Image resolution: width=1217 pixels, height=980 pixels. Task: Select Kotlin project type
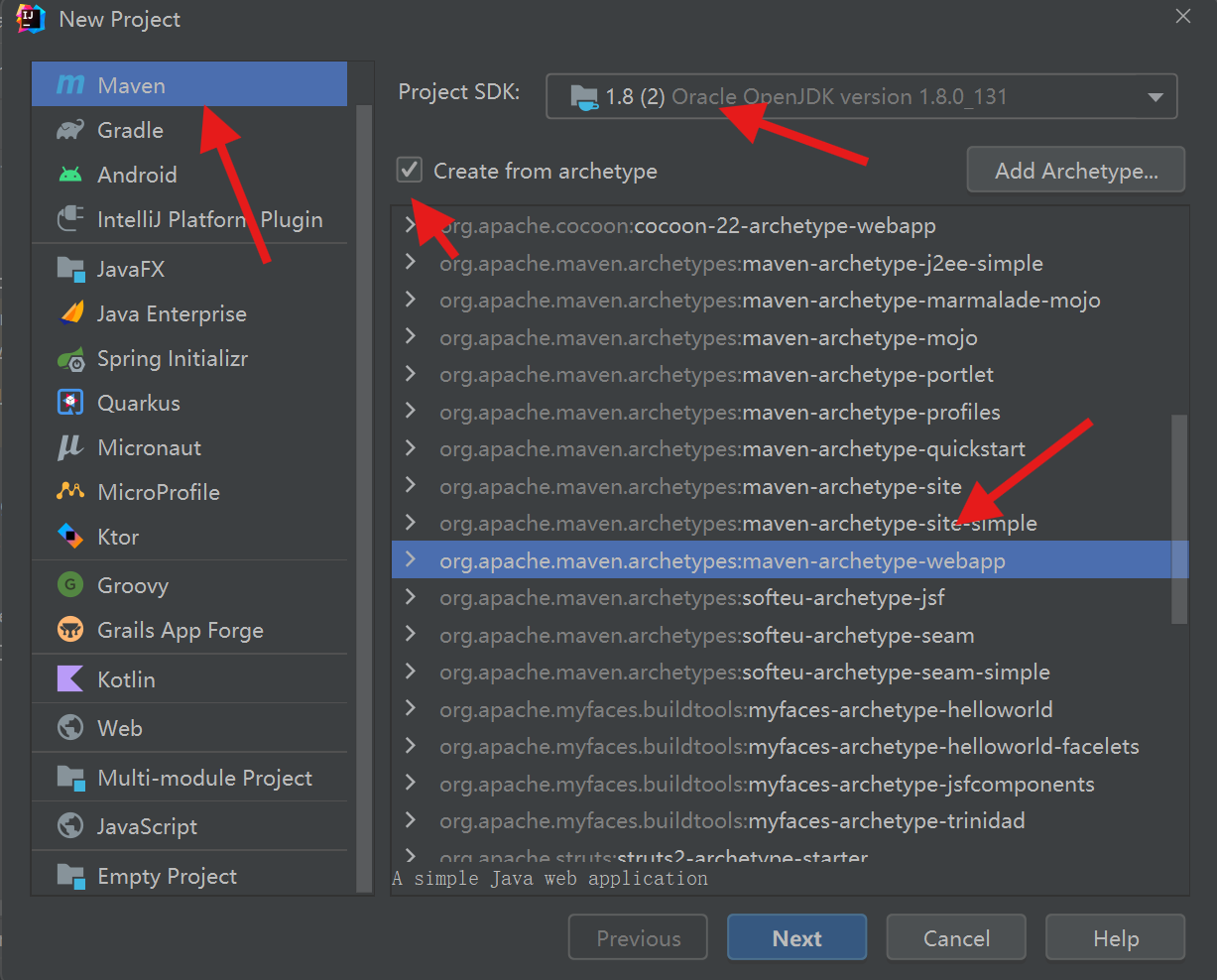click(x=189, y=679)
